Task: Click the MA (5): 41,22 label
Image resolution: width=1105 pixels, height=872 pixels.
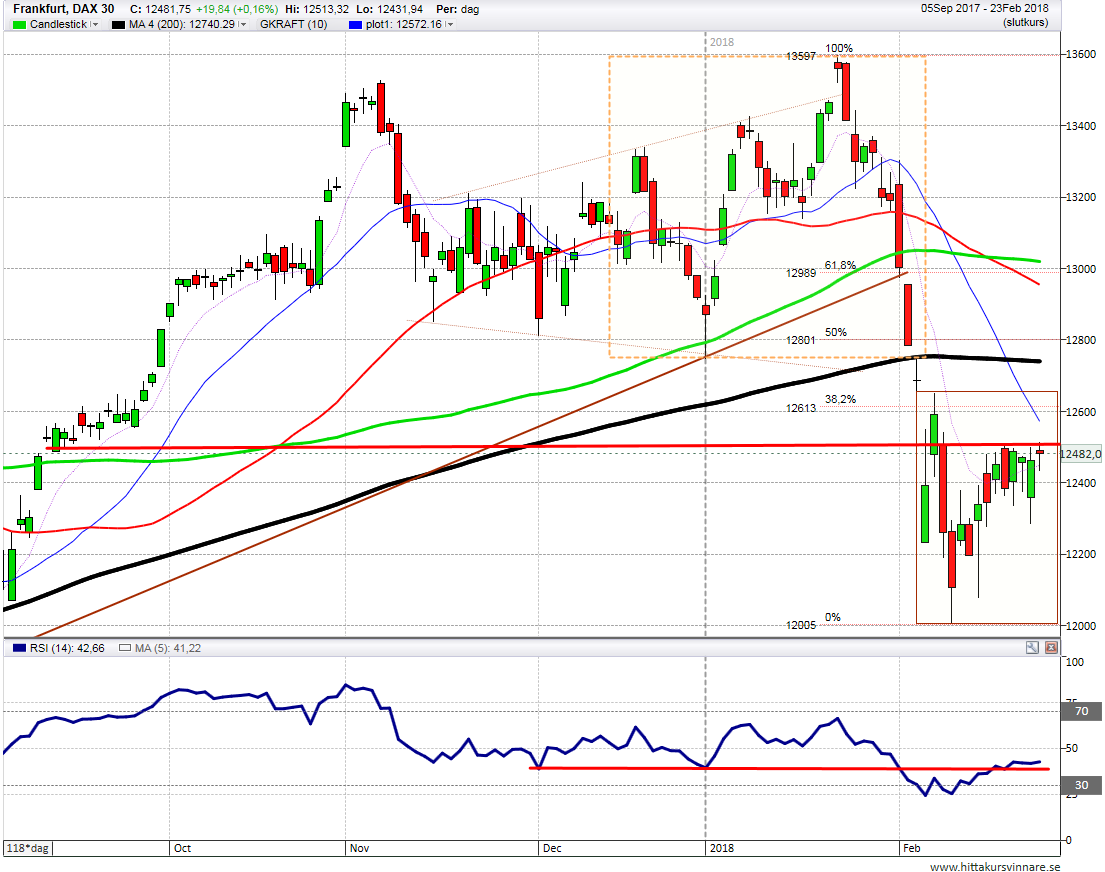Action: tap(168, 648)
